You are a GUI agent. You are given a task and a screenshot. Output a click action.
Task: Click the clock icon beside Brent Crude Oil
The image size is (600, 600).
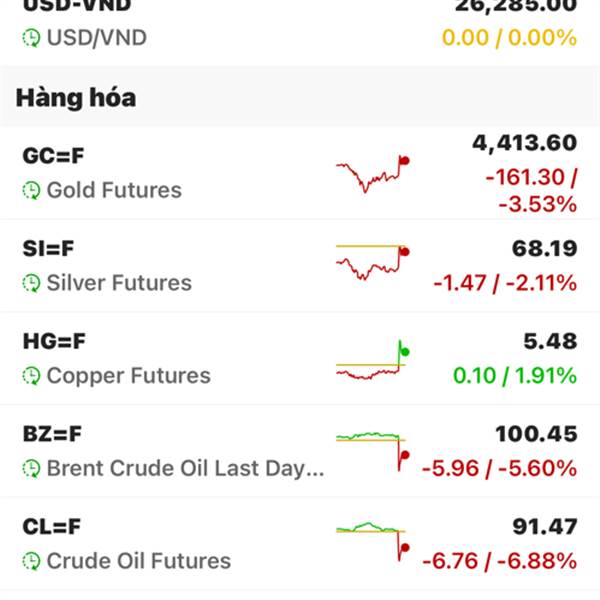[32, 468]
